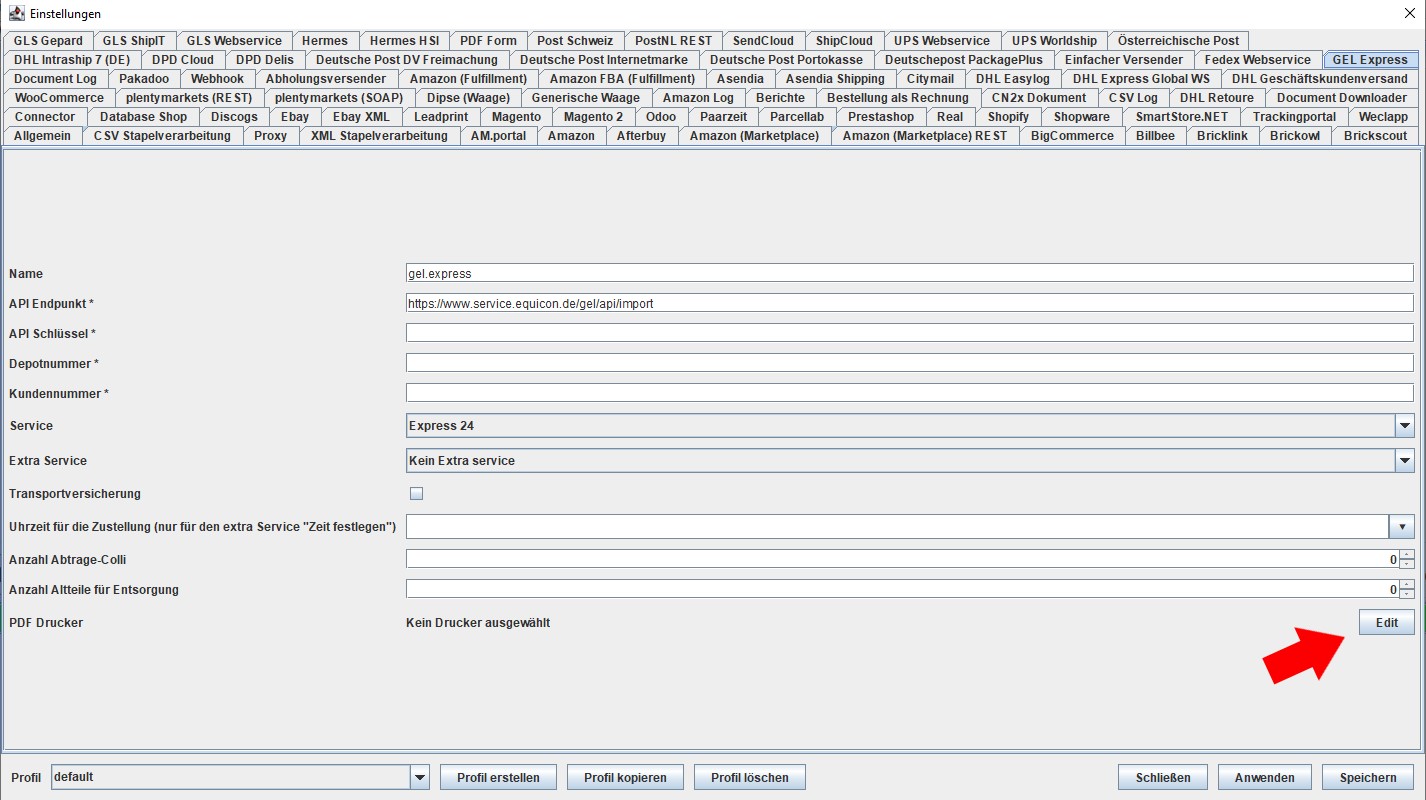Decrease the Anzahl Abtrage-Colli value
The height and width of the screenshot is (800, 1426).
pos(1407,565)
